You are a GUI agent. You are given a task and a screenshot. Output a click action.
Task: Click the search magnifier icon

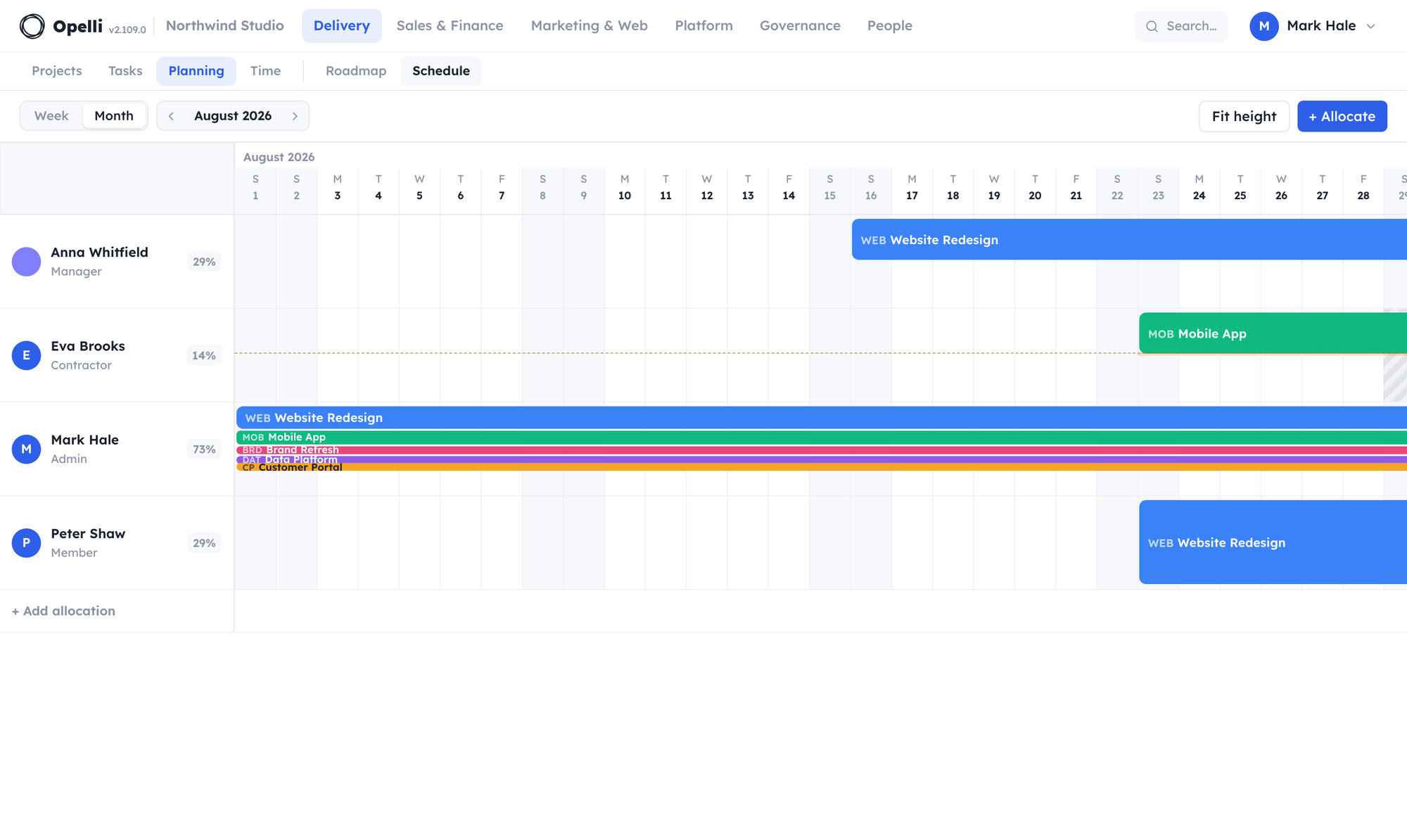1152,26
